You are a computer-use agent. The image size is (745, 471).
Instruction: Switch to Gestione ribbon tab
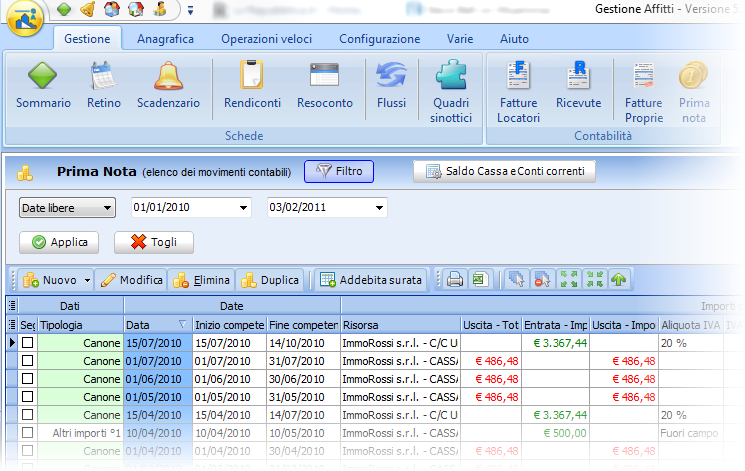point(87,38)
